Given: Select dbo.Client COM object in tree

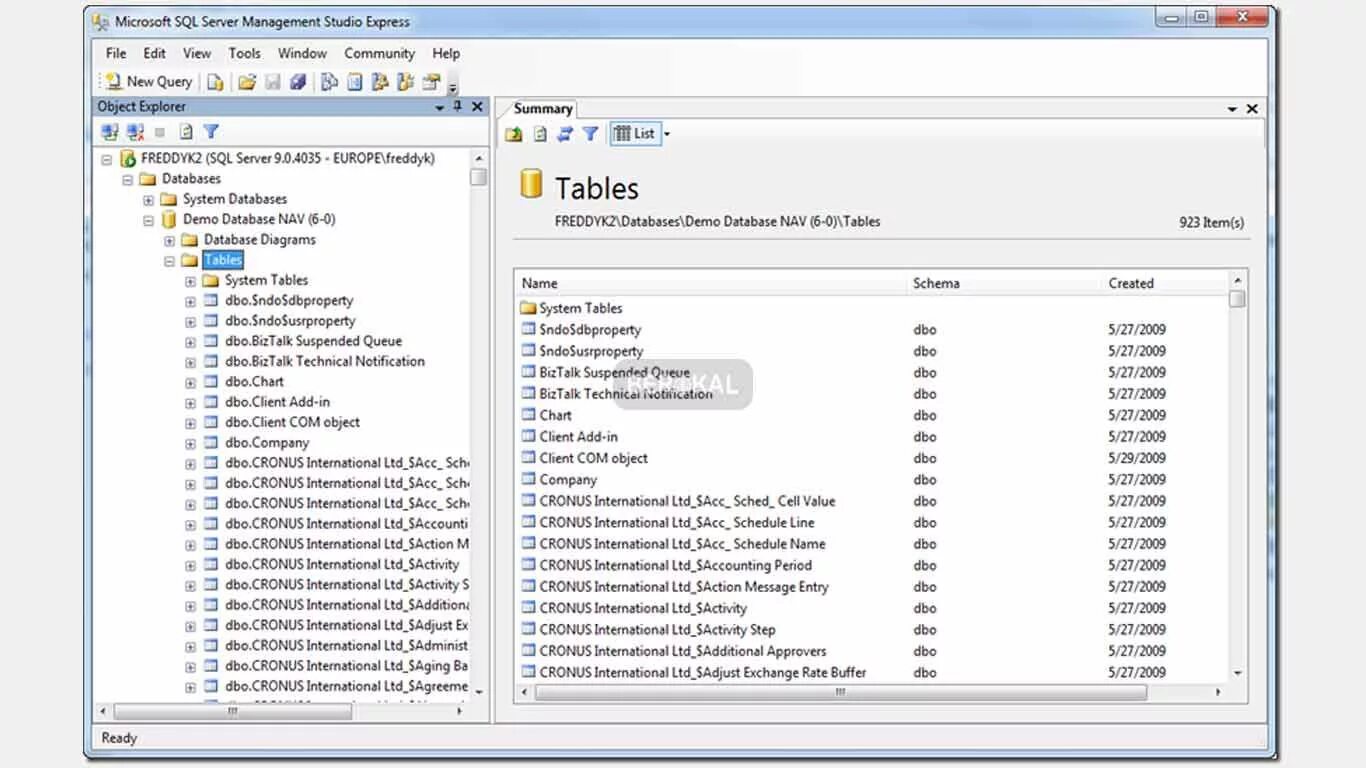Looking at the screenshot, I should [292, 422].
